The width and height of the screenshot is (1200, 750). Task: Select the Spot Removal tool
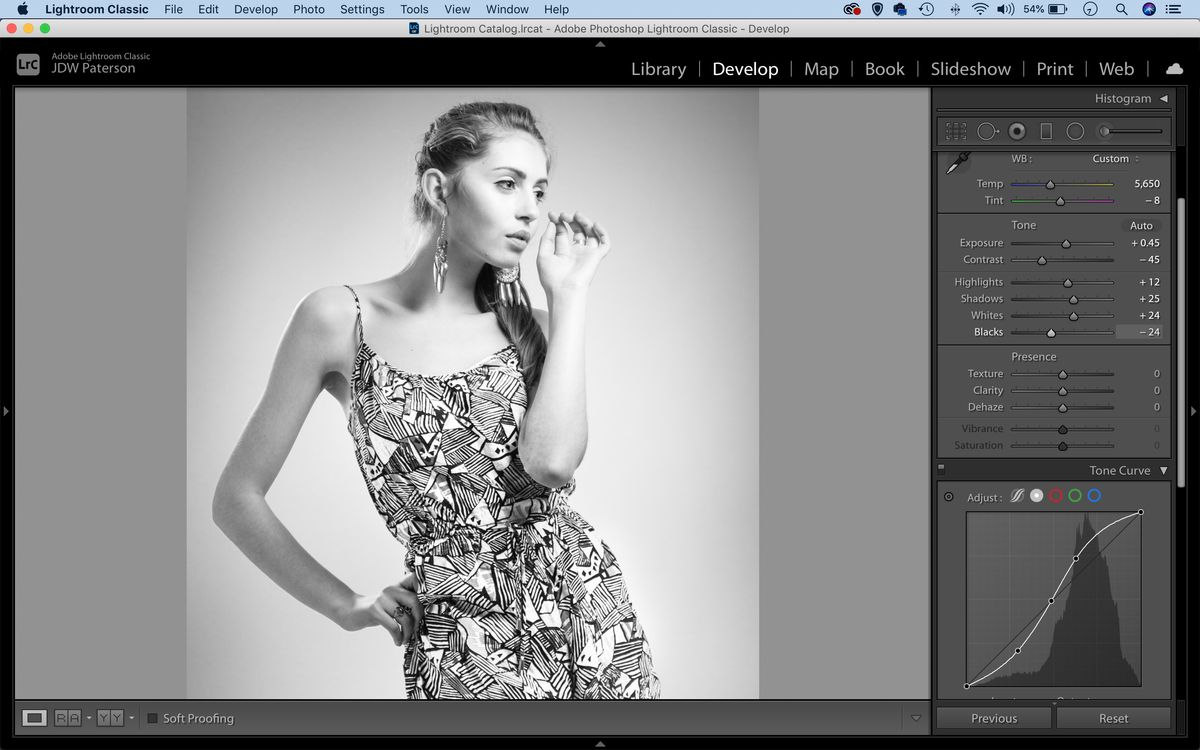pyautogui.click(x=988, y=130)
